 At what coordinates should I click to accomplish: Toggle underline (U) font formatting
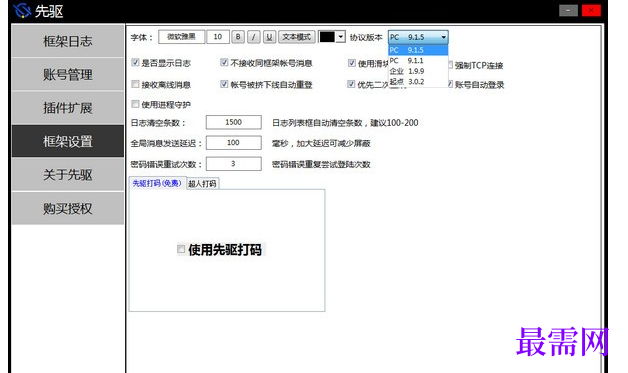269,37
